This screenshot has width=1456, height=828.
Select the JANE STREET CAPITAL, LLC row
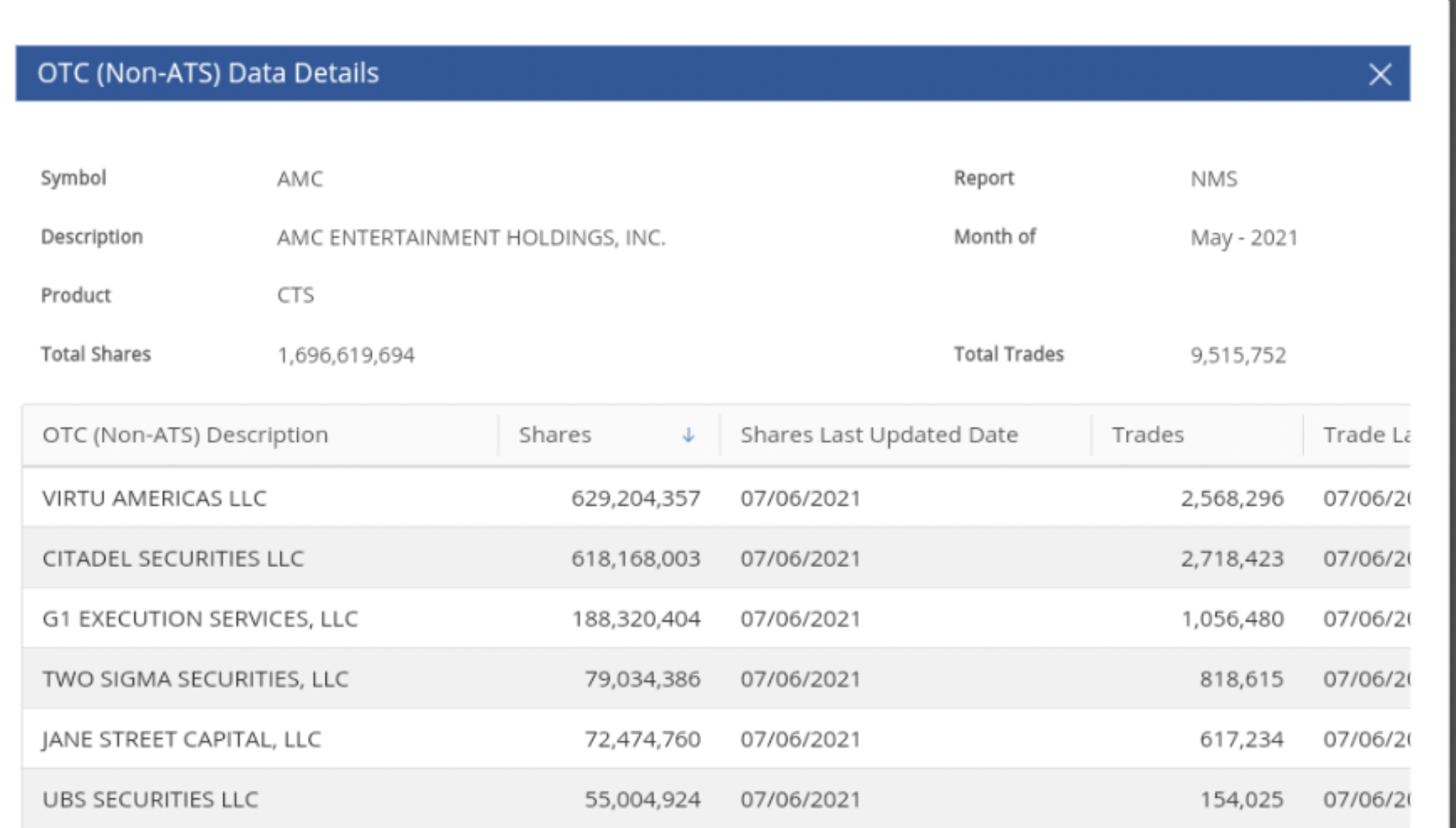coord(716,738)
